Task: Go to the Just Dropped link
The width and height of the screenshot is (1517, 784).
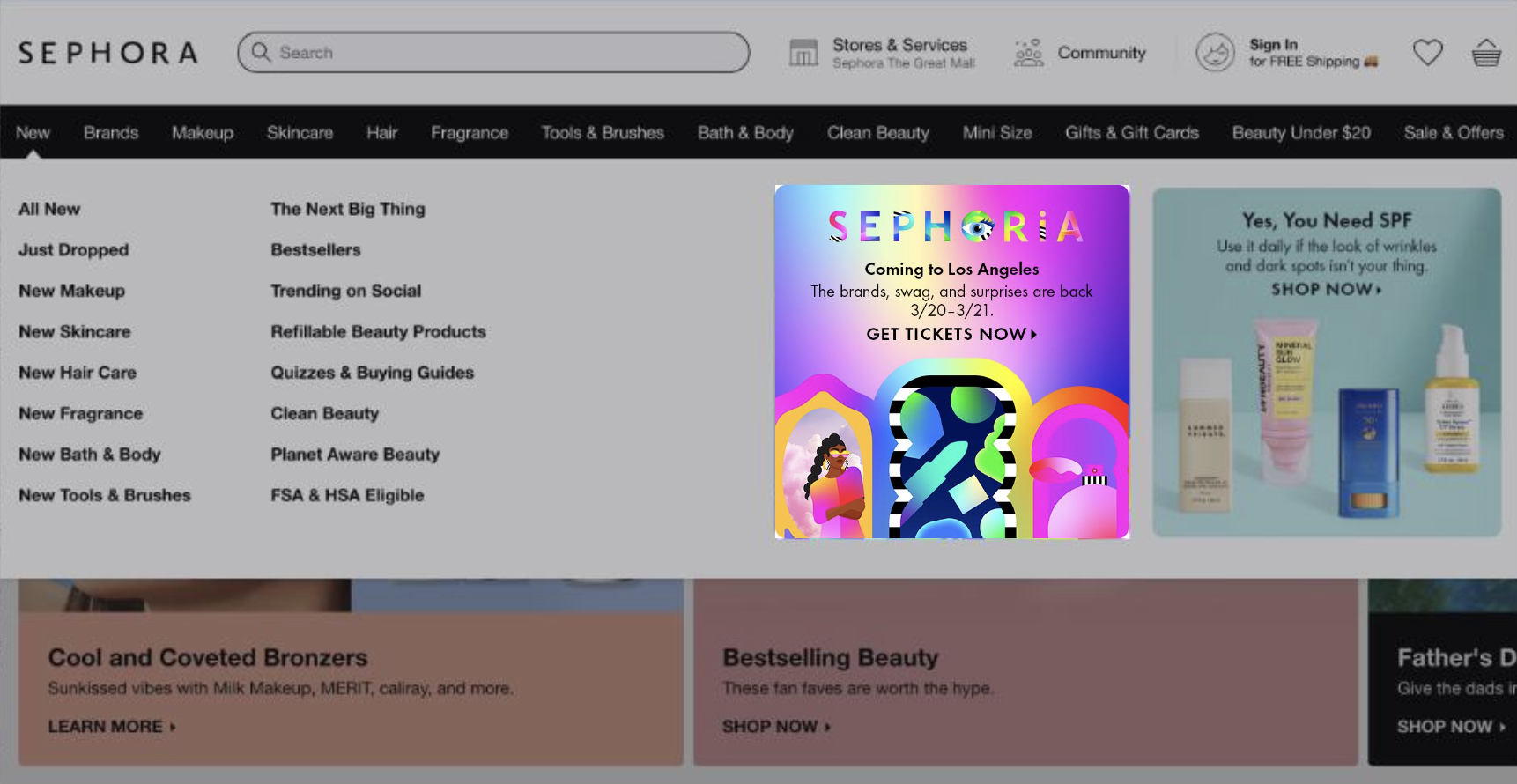Action: pos(74,250)
